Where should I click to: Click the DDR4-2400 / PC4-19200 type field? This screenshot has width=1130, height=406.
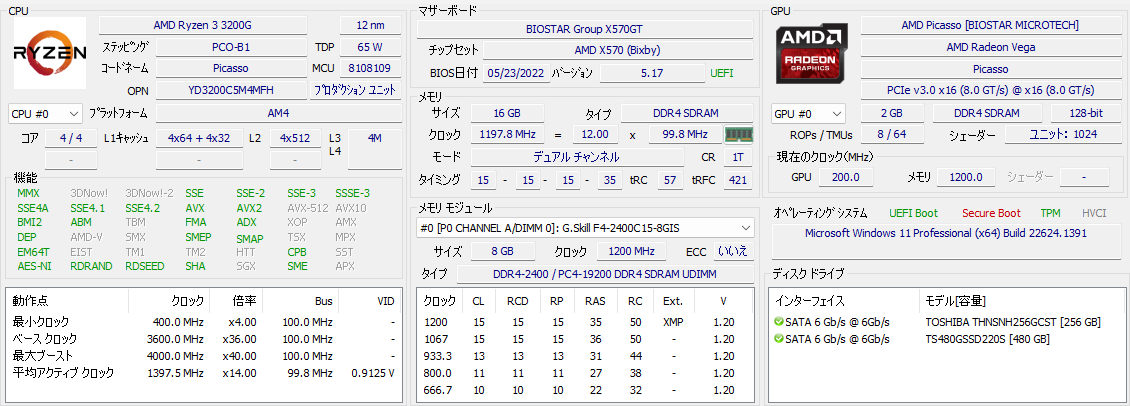[x=605, y=275]
